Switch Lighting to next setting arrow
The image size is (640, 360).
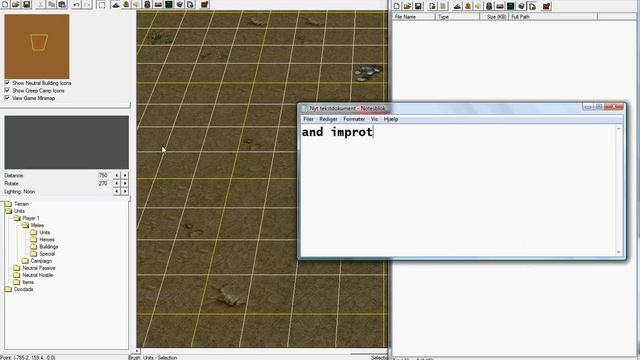(x=125, y=191)
